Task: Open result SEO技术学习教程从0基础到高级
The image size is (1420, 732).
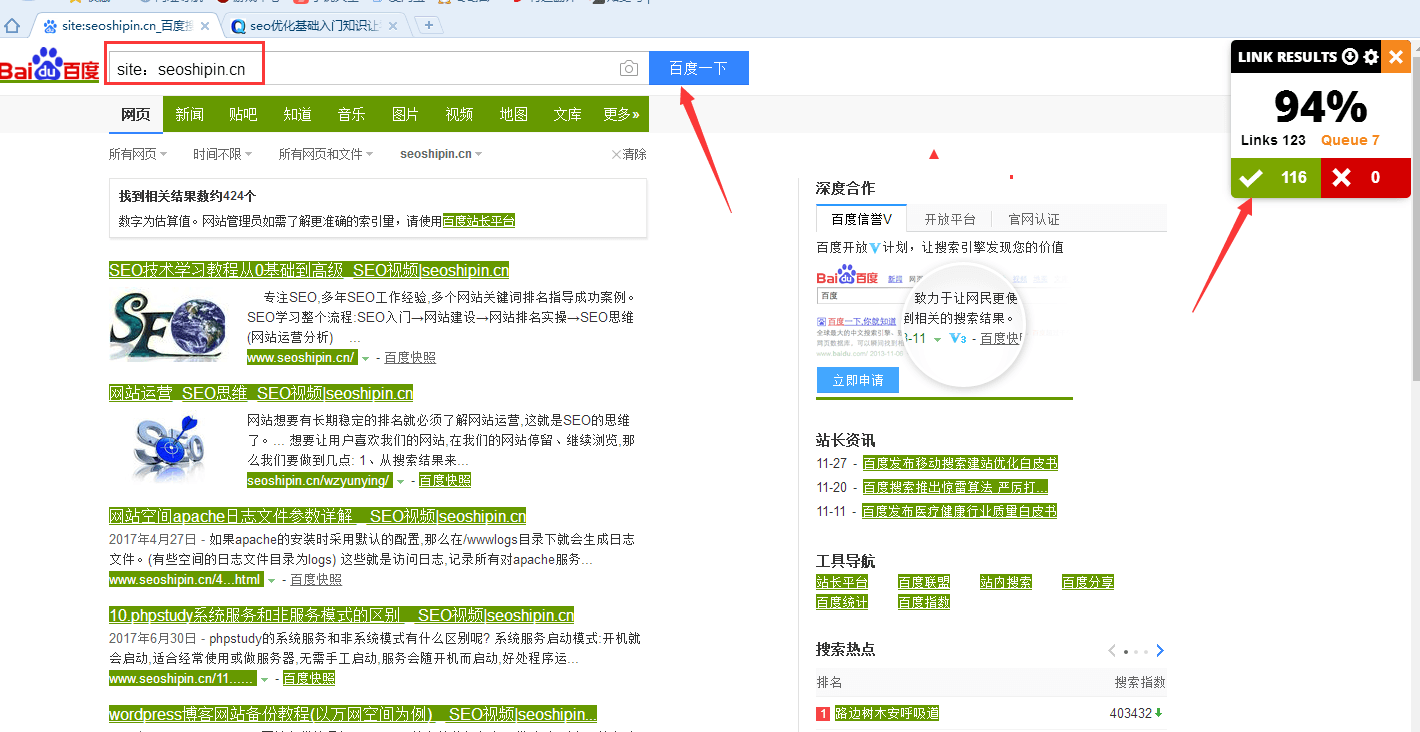Action: (309, 270)
